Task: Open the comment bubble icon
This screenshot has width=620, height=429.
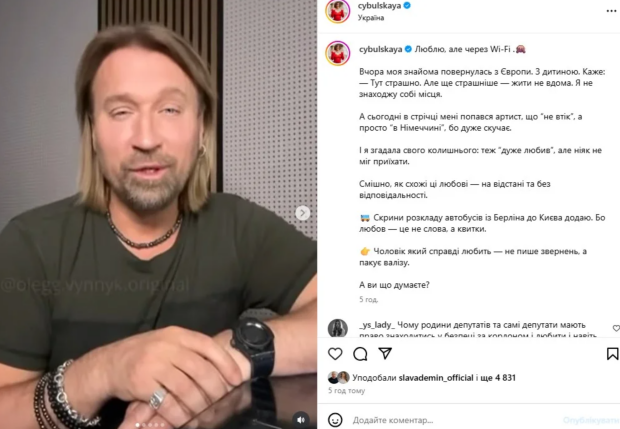Action: click(360, 354)
